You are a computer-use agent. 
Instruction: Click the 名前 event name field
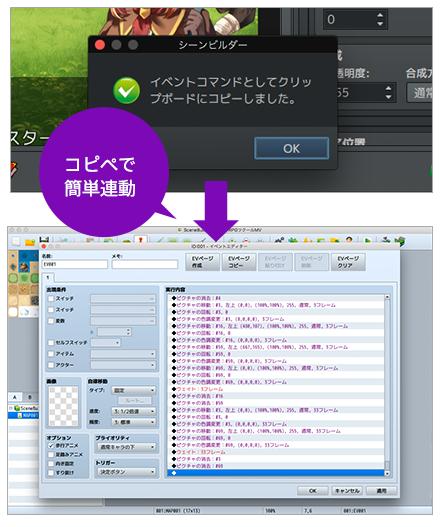click(x=75, y=265)
